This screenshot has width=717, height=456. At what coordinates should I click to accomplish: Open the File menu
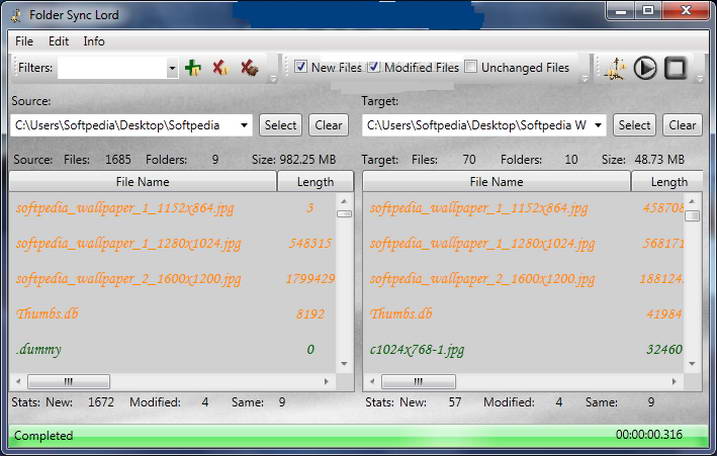[x=24, y=41]
